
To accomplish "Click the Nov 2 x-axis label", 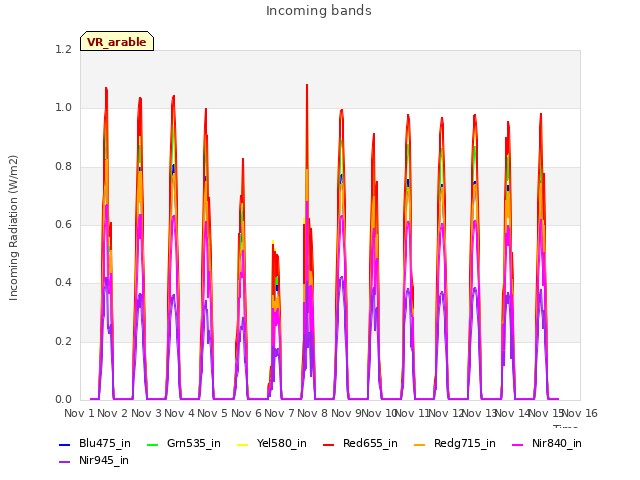I will [x=113, y=413].
